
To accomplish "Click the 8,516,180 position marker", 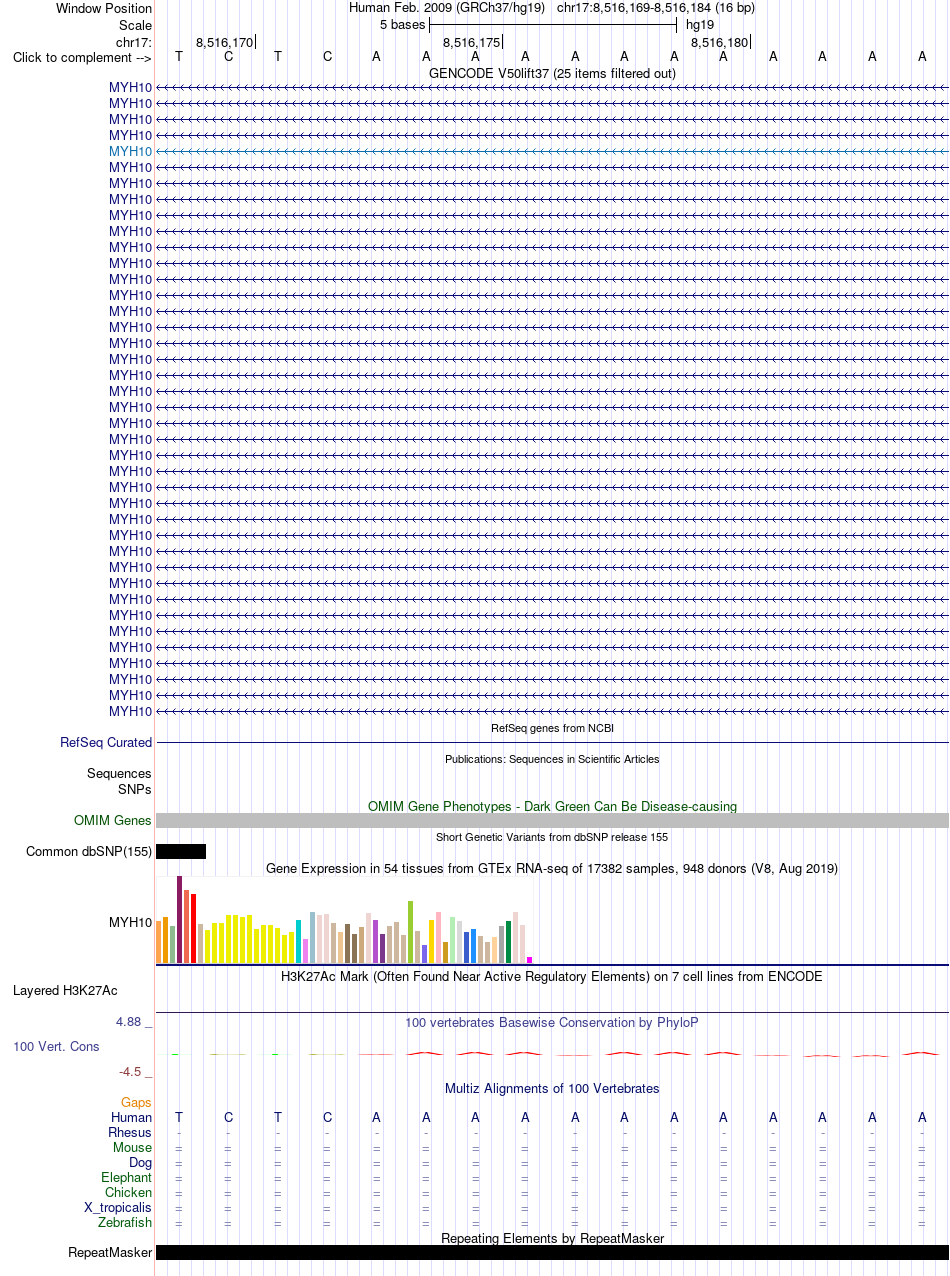I will click(720, 42).
